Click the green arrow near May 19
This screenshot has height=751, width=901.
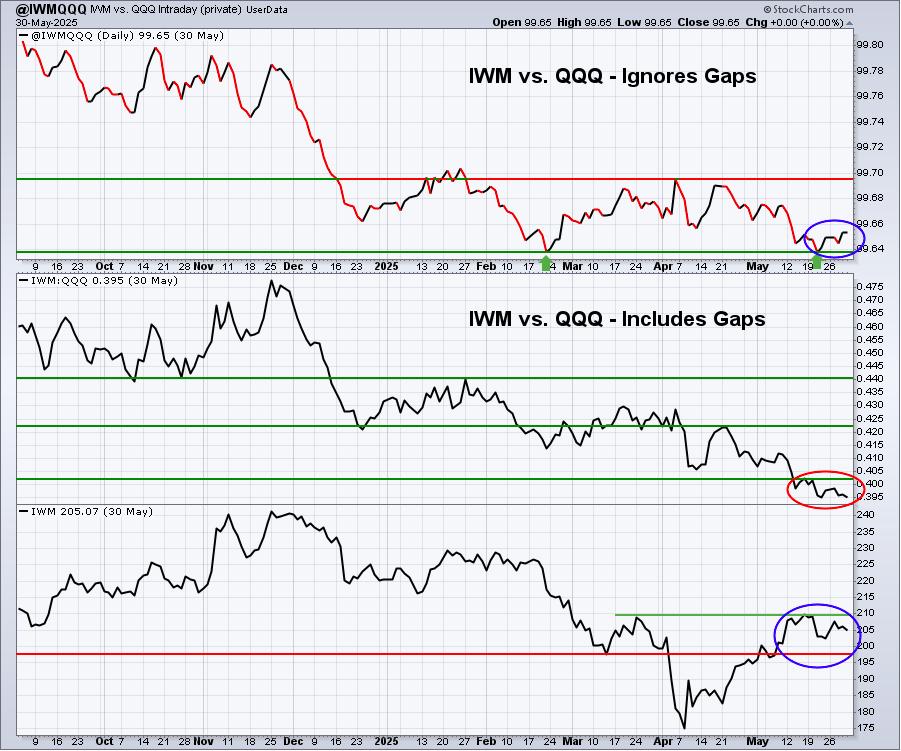816,263
